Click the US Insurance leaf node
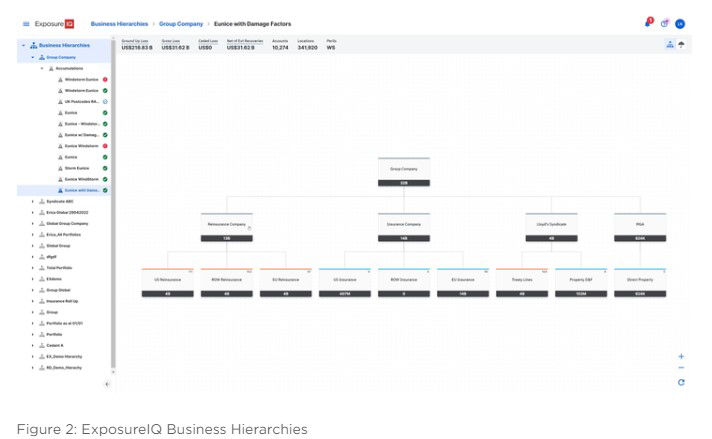The width and height of the screenshot is (712, 439). tap(345, 283)
